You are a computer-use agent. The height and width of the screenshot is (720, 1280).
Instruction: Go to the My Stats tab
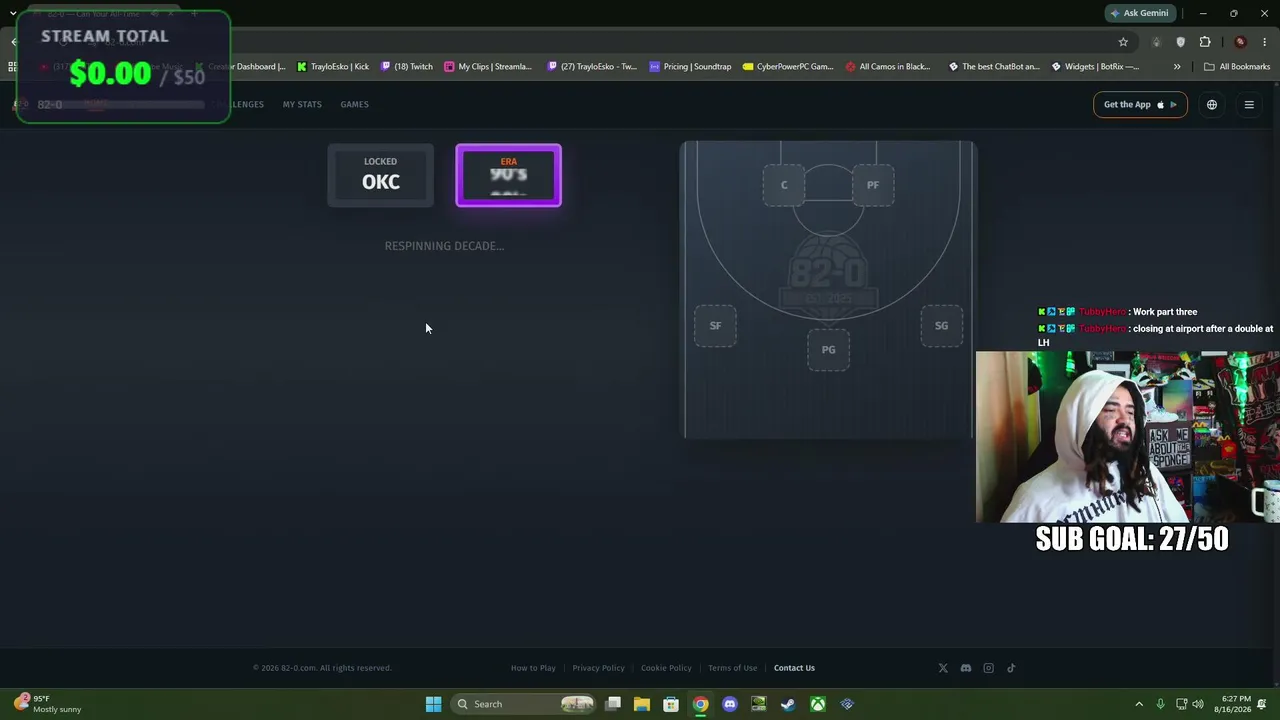click(x=302, y=104)
